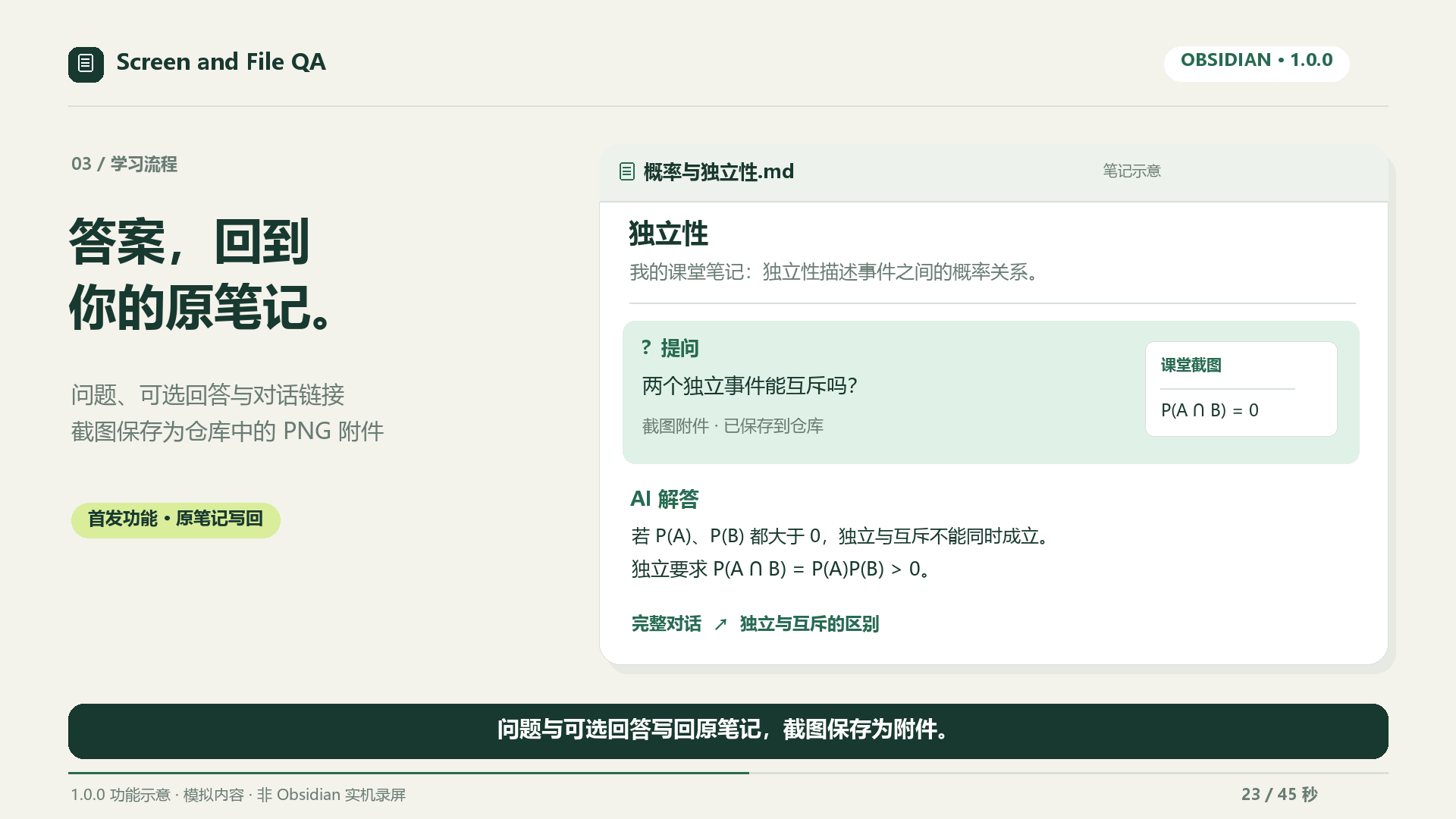Image resolution: width=1456 pixels, height=819 pixels.
Task: Click the headline 答案，回到你的原笔记
Action: (x=202, y=274)
